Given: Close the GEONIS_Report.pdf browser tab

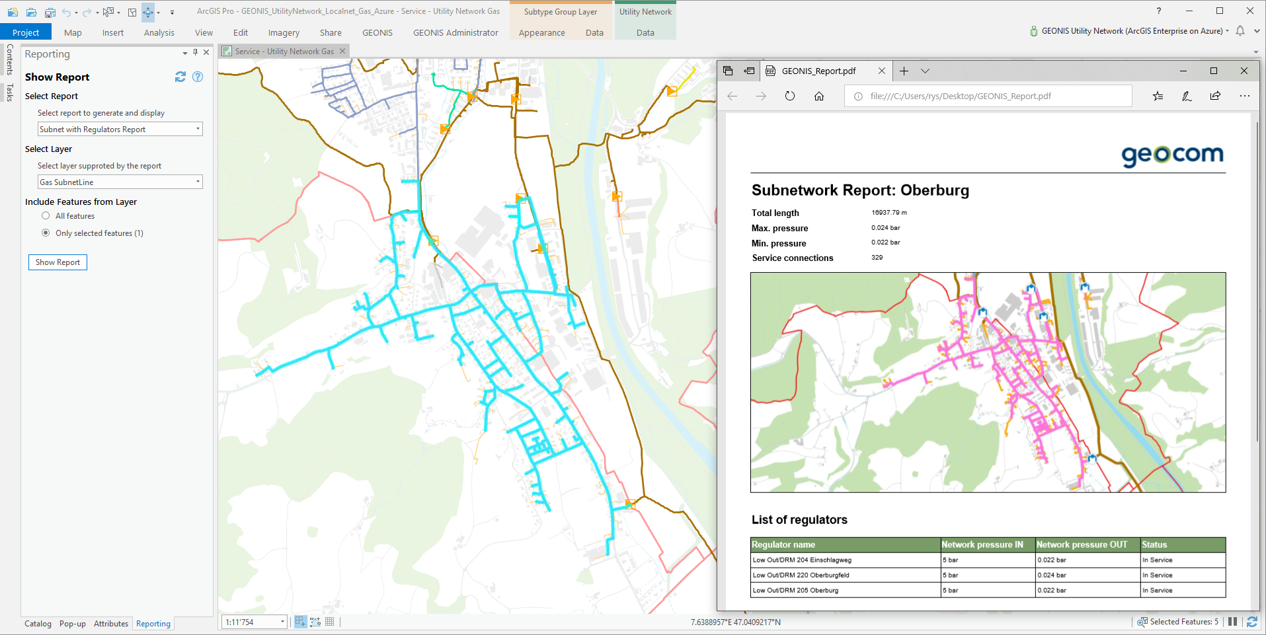Looking at the screenshot, I should (x=881, y=71).
